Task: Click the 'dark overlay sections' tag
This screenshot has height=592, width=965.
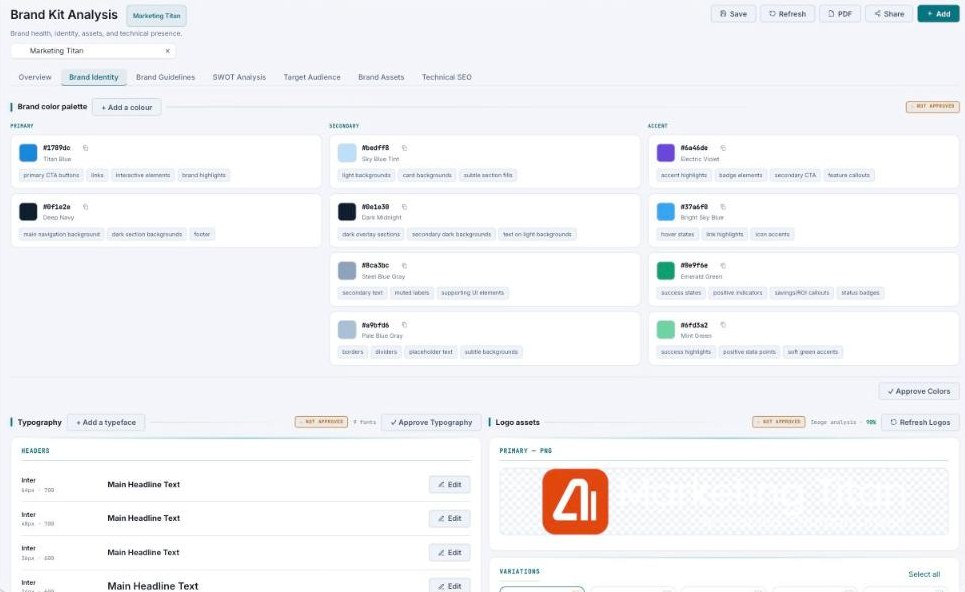Action: click(x=371, y=234)
